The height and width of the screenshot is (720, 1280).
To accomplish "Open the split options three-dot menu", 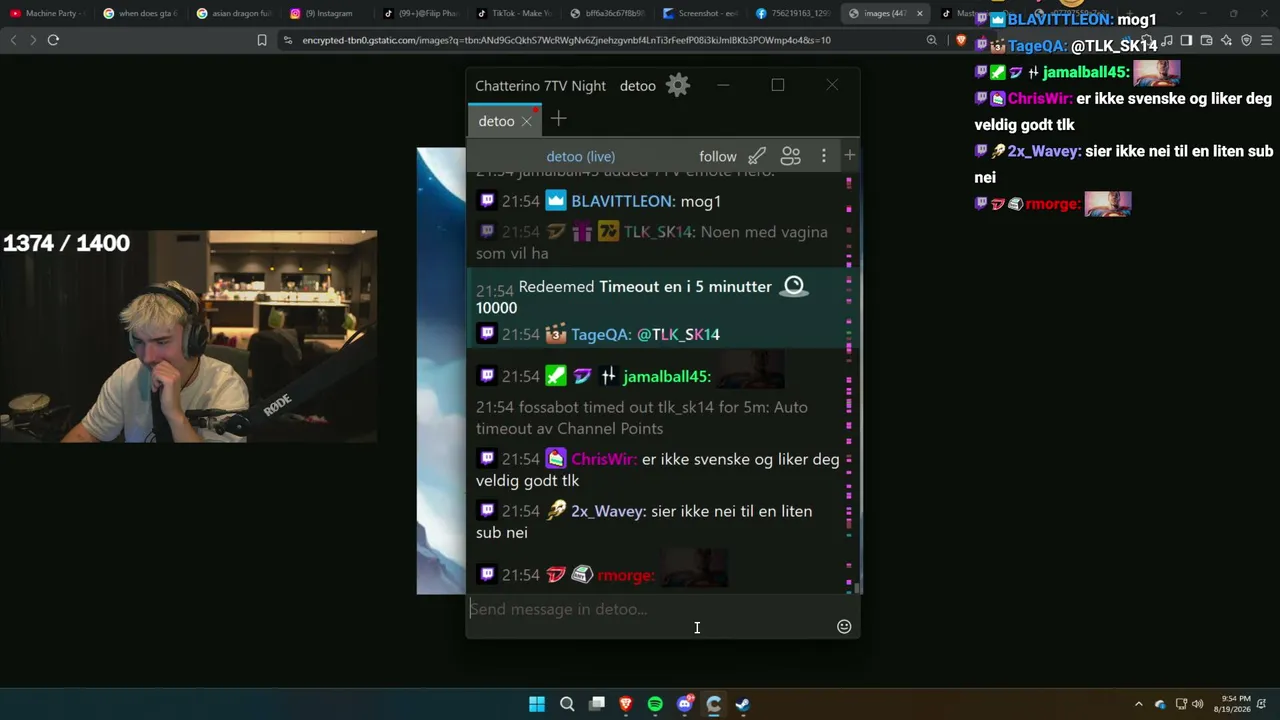I will (824, 156).
